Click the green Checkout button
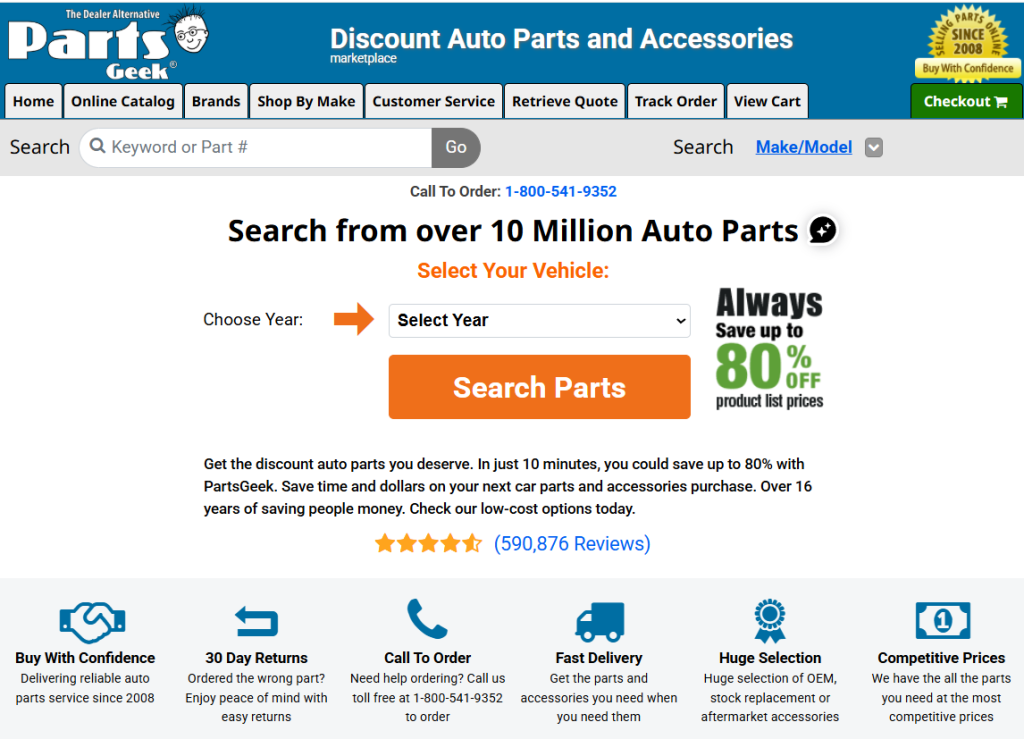Image resolution: width=1024 pixels, height=739 pixels. click(x=966, y=101)
